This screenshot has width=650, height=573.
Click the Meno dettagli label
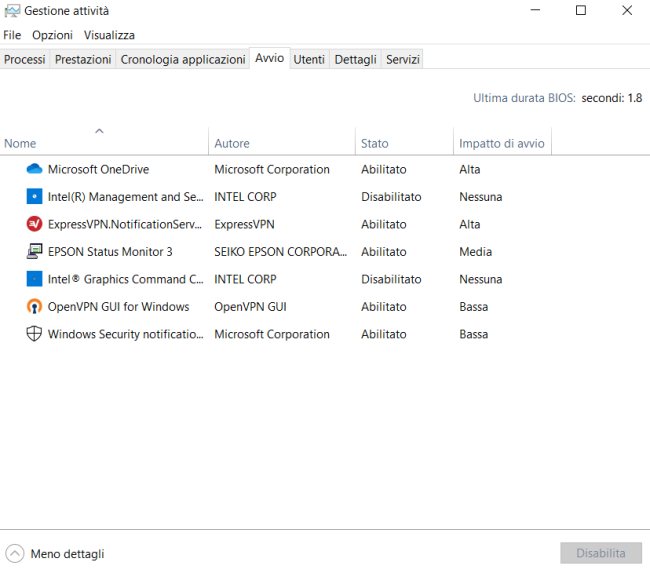(67, 554)
